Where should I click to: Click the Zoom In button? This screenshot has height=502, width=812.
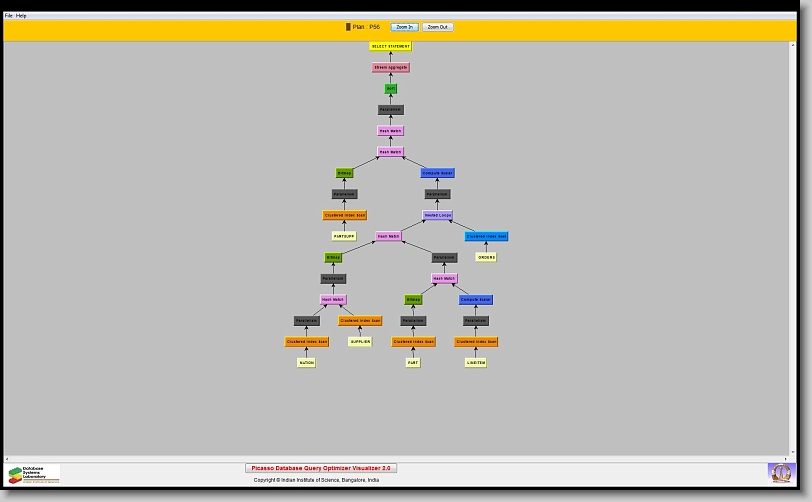click(404, 27)
